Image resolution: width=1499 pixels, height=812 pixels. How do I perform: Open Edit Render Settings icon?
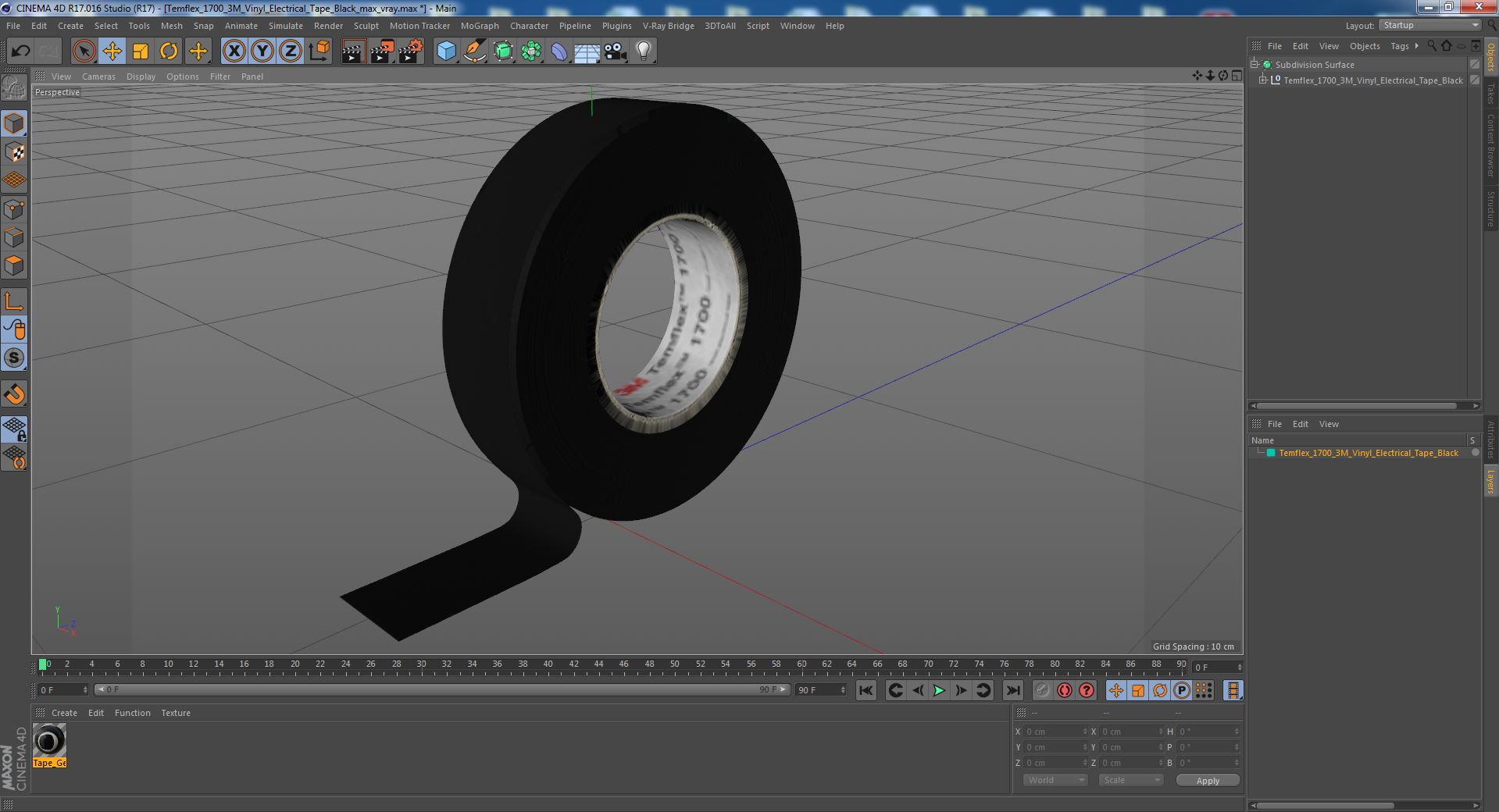[411, 52]
